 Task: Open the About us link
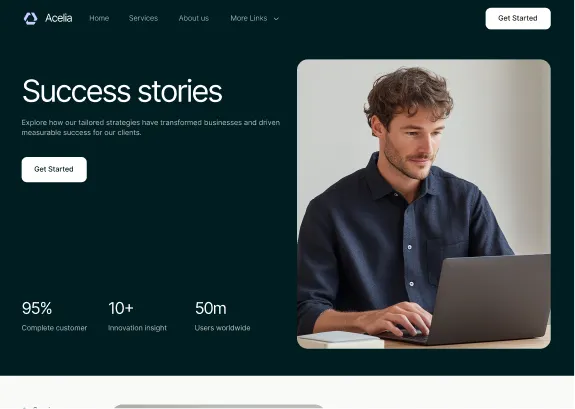point(194,18)
